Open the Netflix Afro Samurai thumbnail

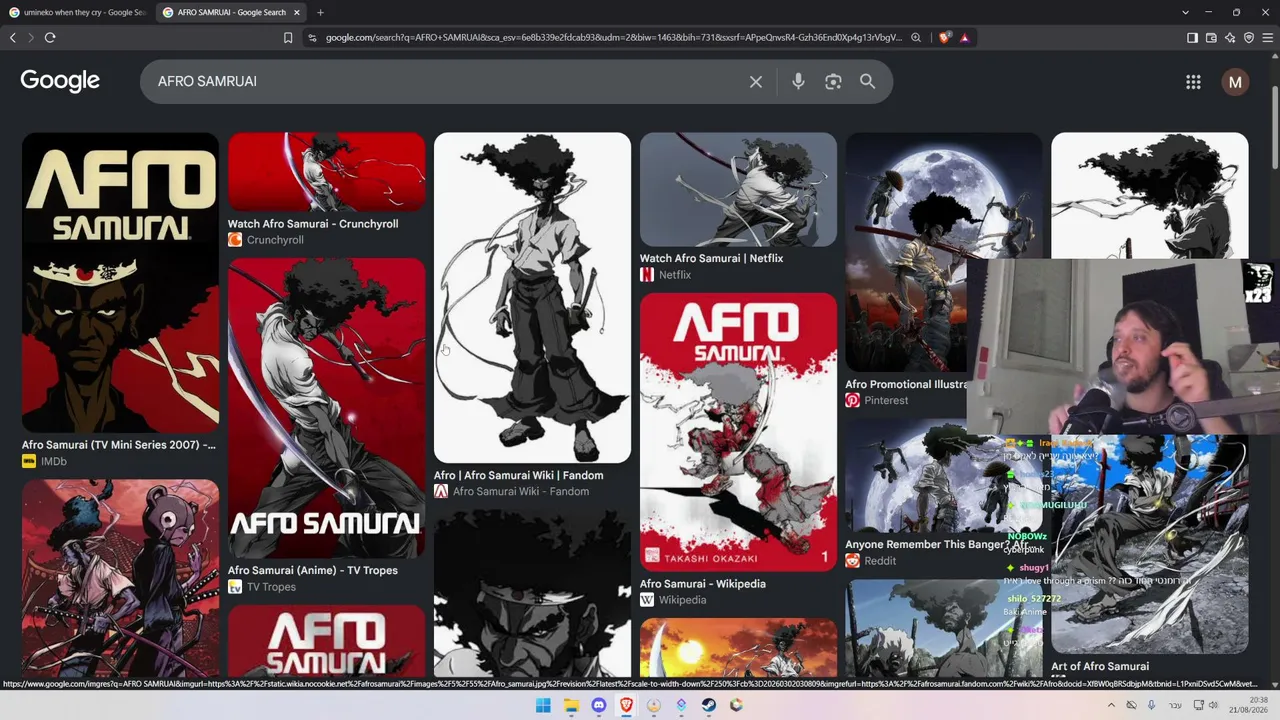(738, 189)
